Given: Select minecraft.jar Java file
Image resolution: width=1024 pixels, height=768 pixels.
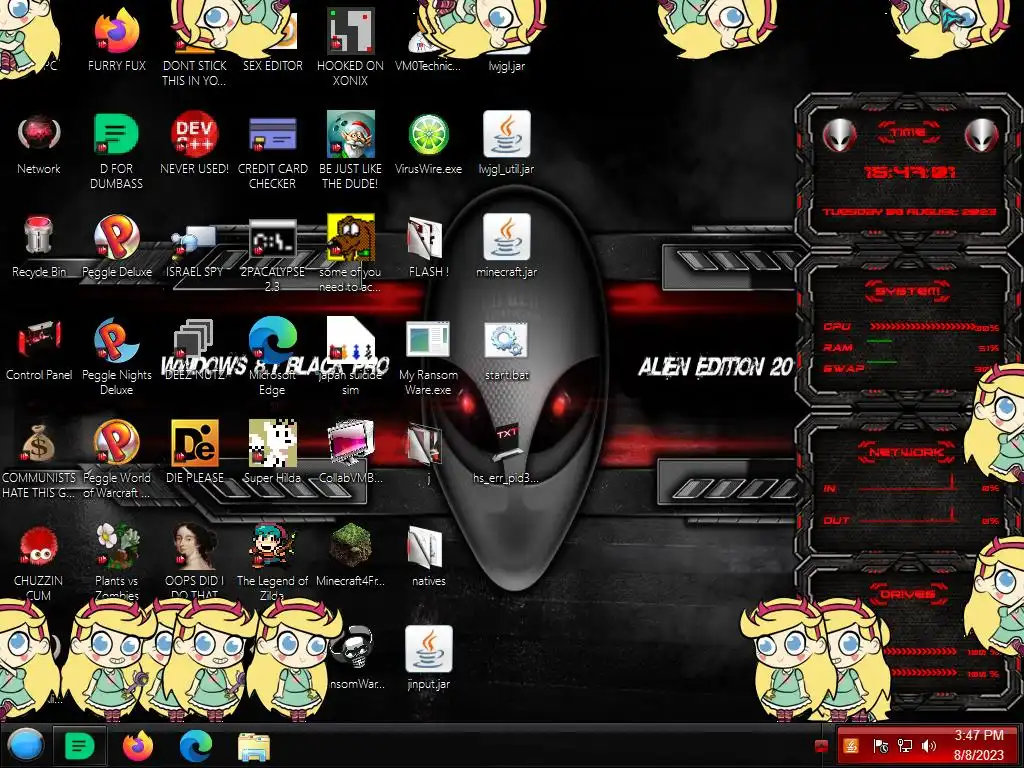Looking at the screenshot, I should click(x=506, y=236).
